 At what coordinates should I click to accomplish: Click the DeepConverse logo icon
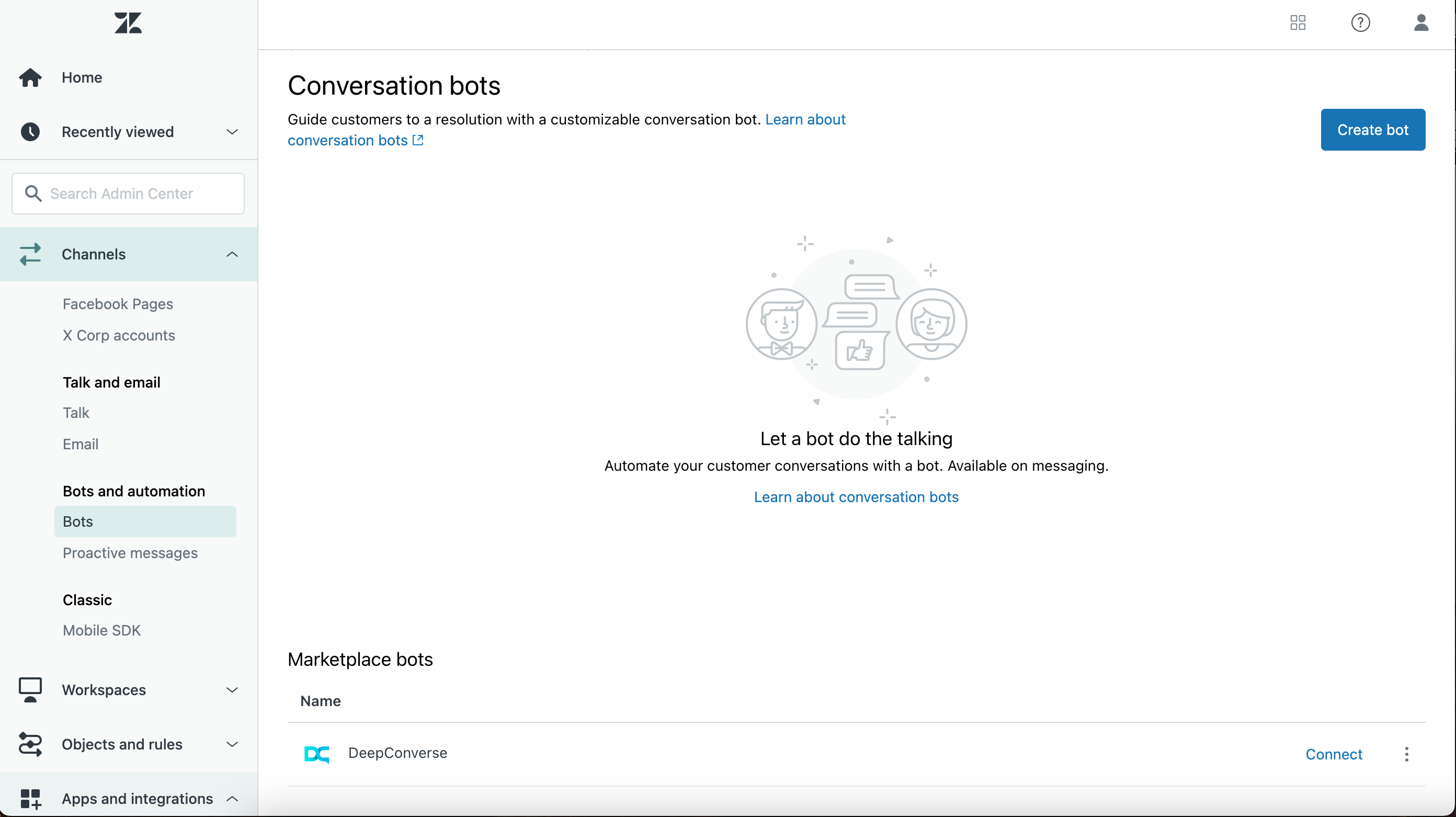point(316,754)
